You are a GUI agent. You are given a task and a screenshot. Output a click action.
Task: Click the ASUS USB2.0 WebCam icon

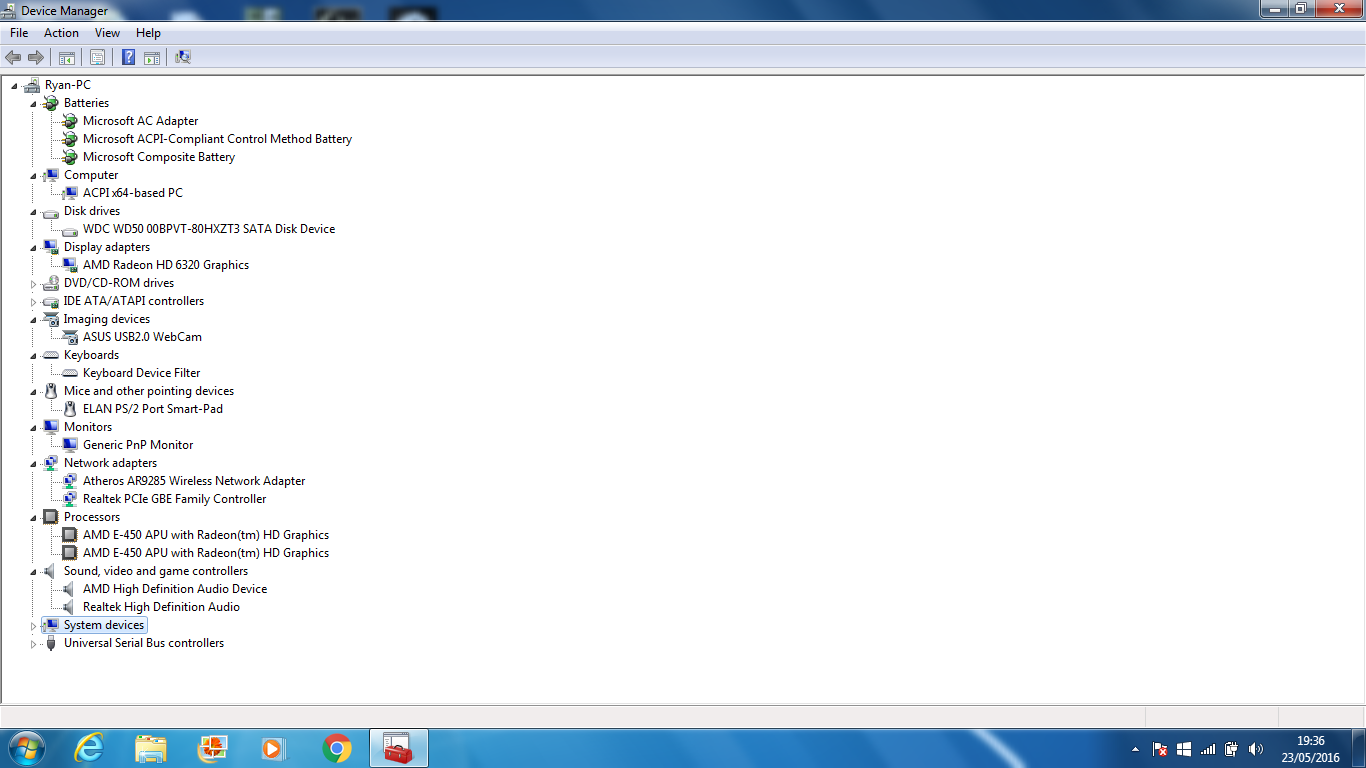click(x=69, y=337)
